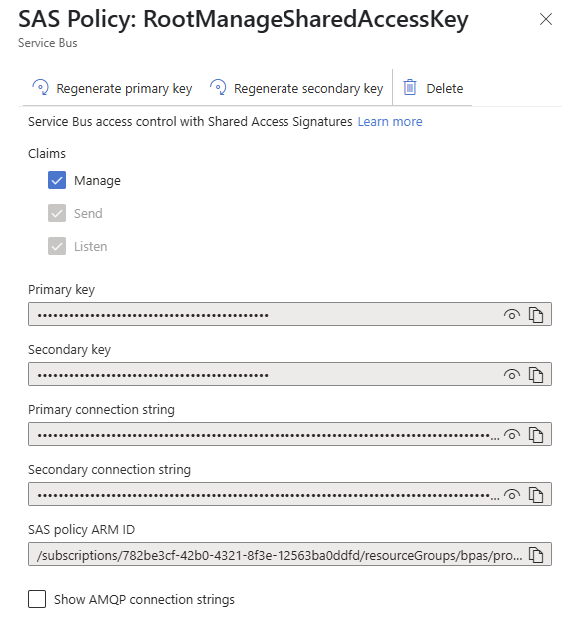Copy the SAS policy ARM ID

[x=536, y=555]
